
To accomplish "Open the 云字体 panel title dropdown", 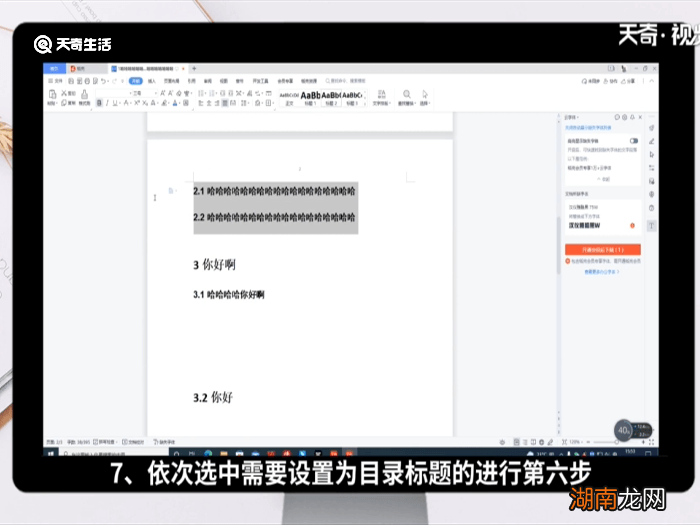I will click(571, 117).
